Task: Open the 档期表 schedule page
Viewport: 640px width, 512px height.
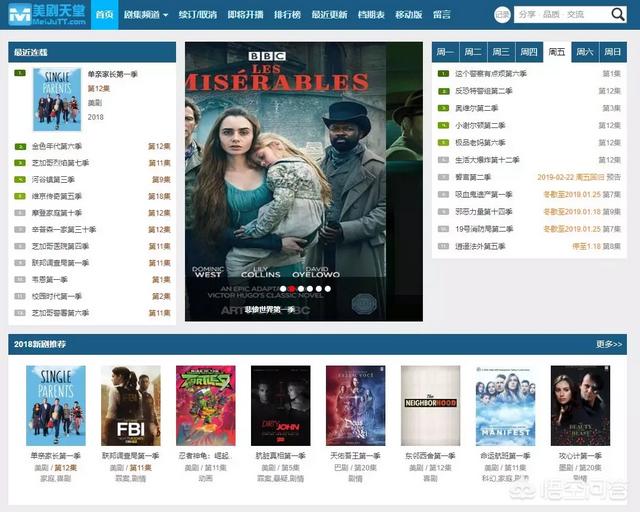Action: click(371, 15)
